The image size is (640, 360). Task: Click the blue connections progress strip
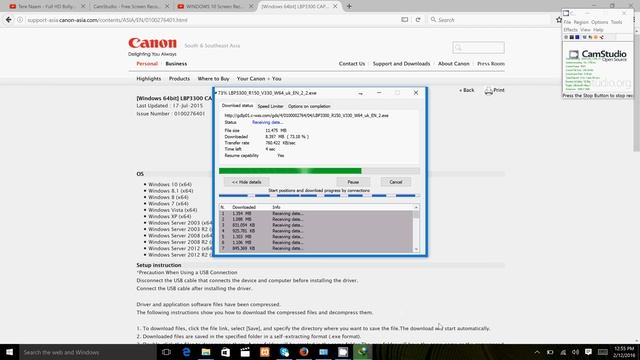point(318,196)
